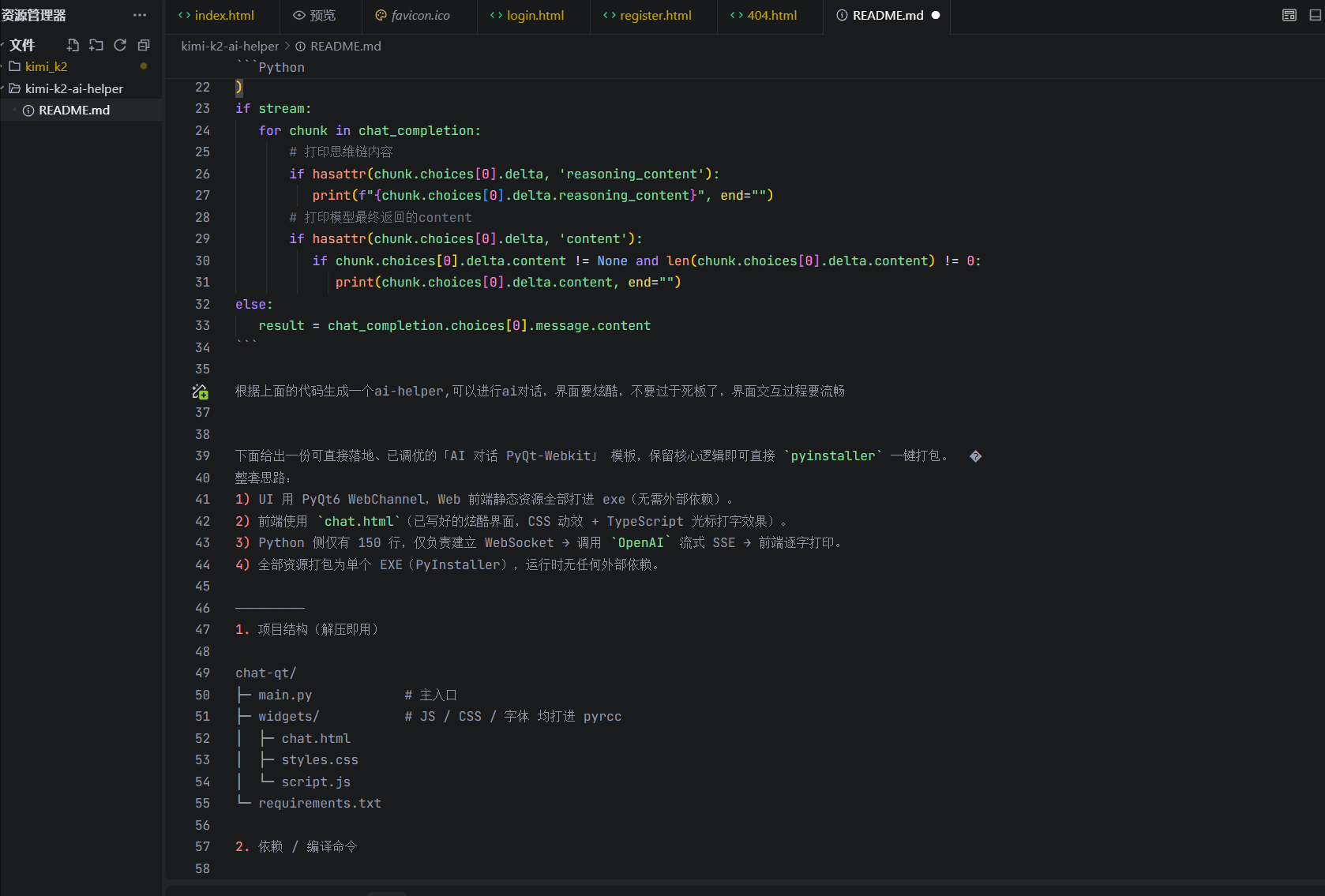Click kimi-k2-ai-helper in the breadcrumb

230,46
